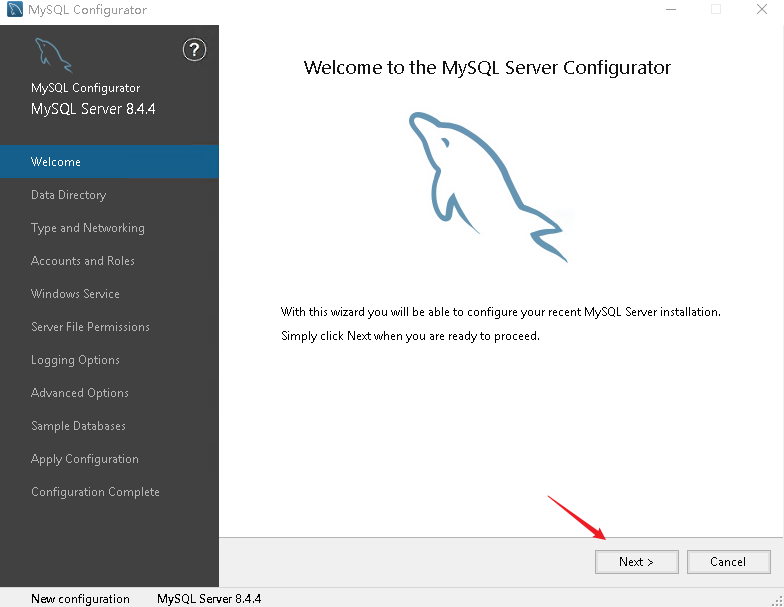Go to Apply Configuration step
Screen dimensions: 784x607
(110, 458)
